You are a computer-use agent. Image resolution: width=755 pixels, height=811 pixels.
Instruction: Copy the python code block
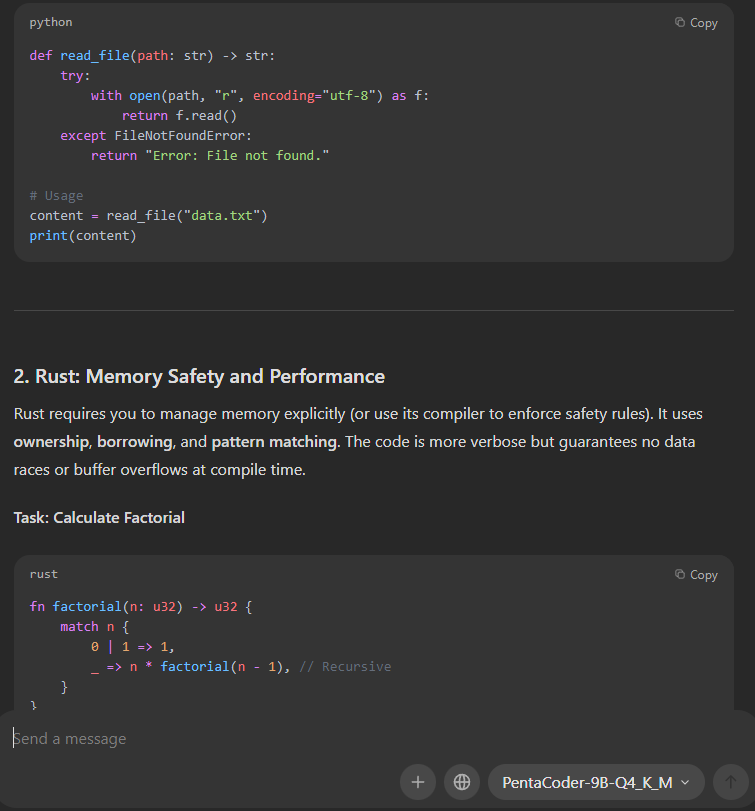[x=696, y=23]
